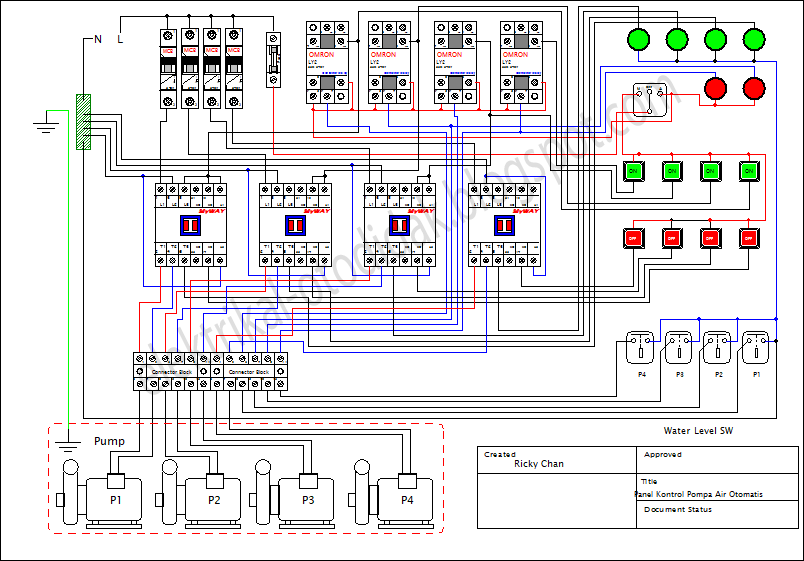Click the leftmost red OFF push button

634,238
